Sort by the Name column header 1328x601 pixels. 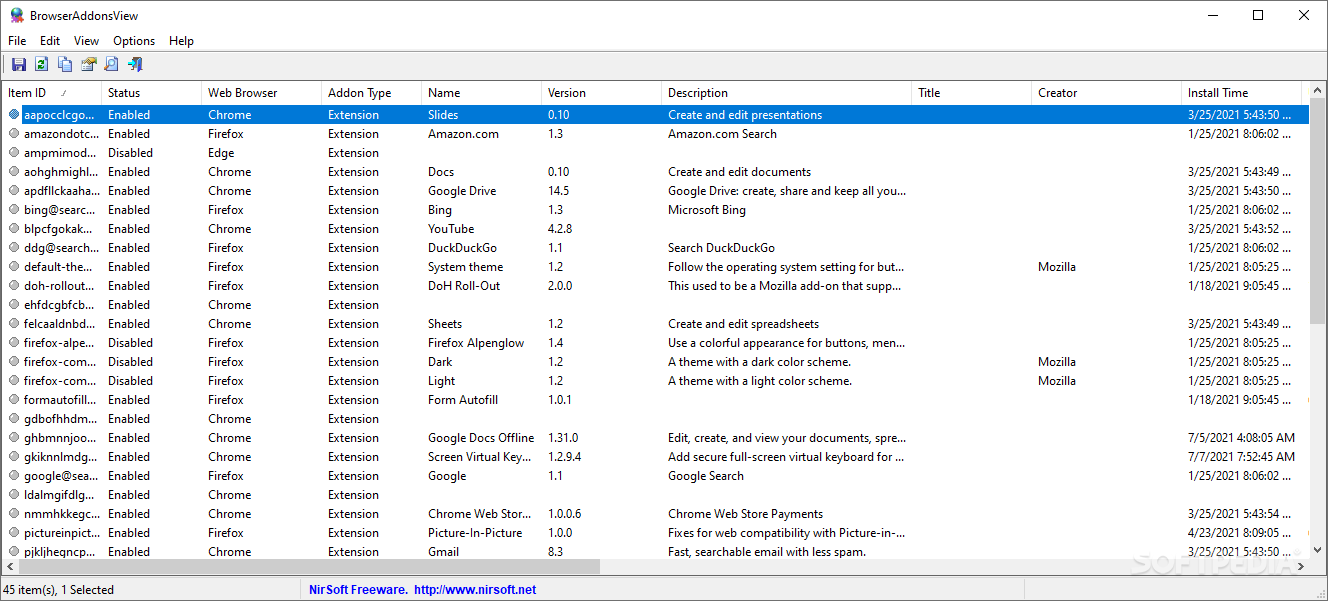pos(481,93)
